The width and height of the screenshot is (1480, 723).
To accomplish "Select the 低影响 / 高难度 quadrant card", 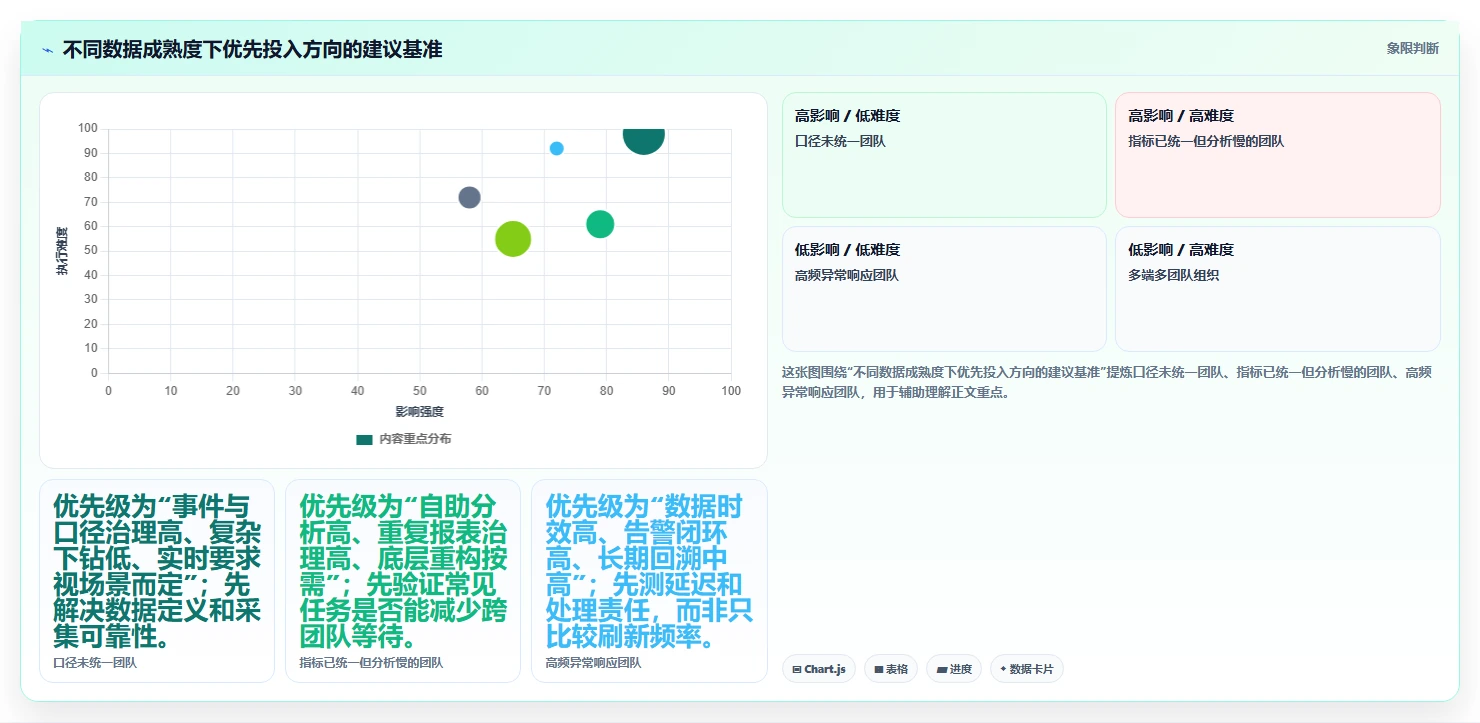I will [1277, 289].
